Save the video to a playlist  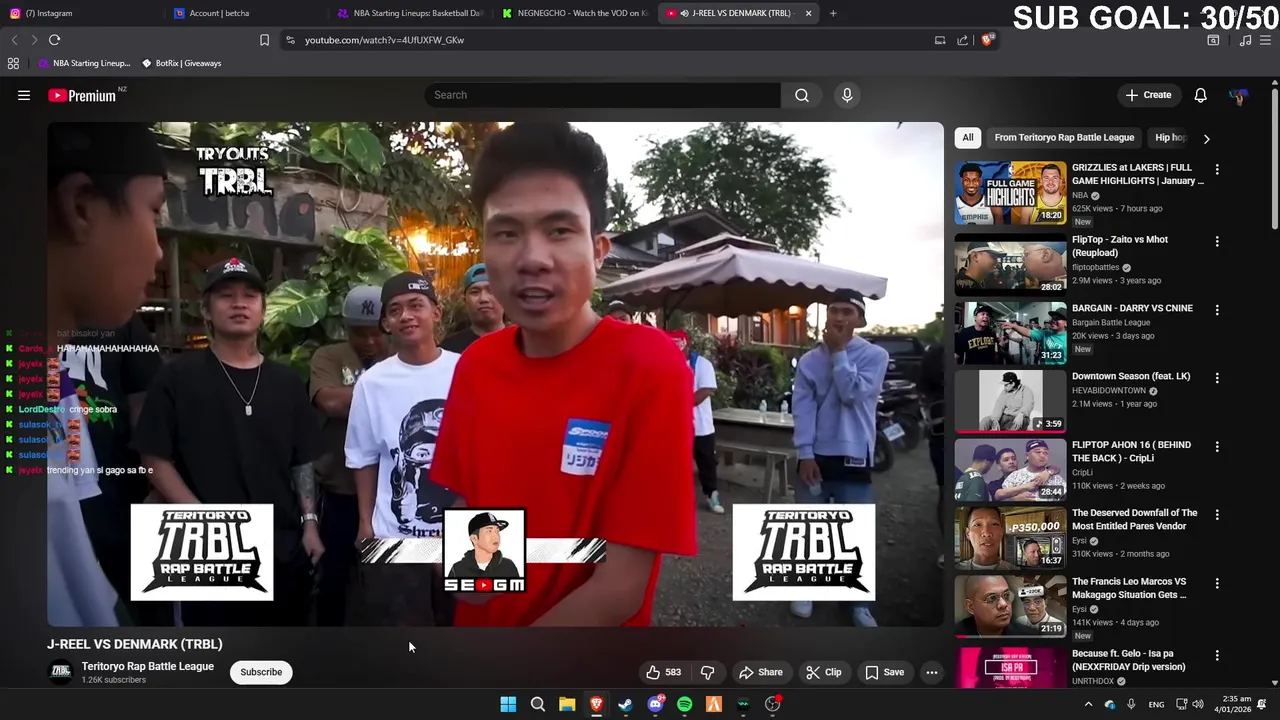885,672
